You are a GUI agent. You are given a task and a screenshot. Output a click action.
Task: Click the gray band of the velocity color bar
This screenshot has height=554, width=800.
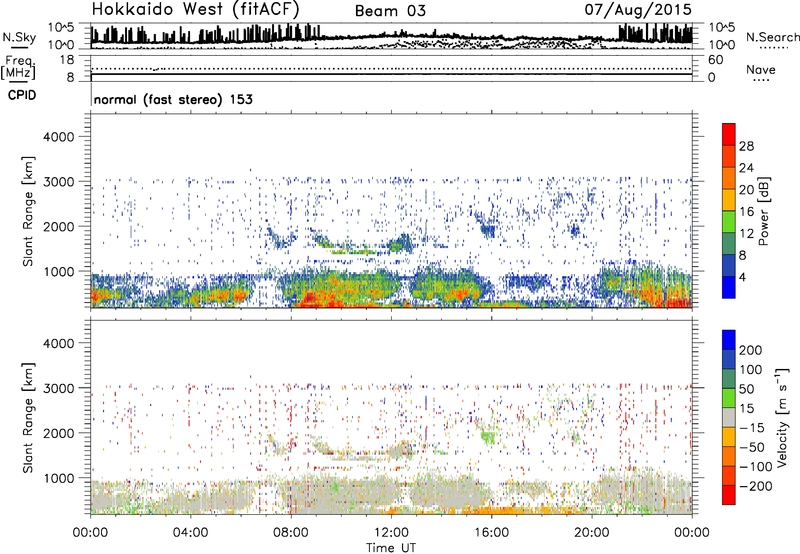pyautogui.click(x=729, y=418)
